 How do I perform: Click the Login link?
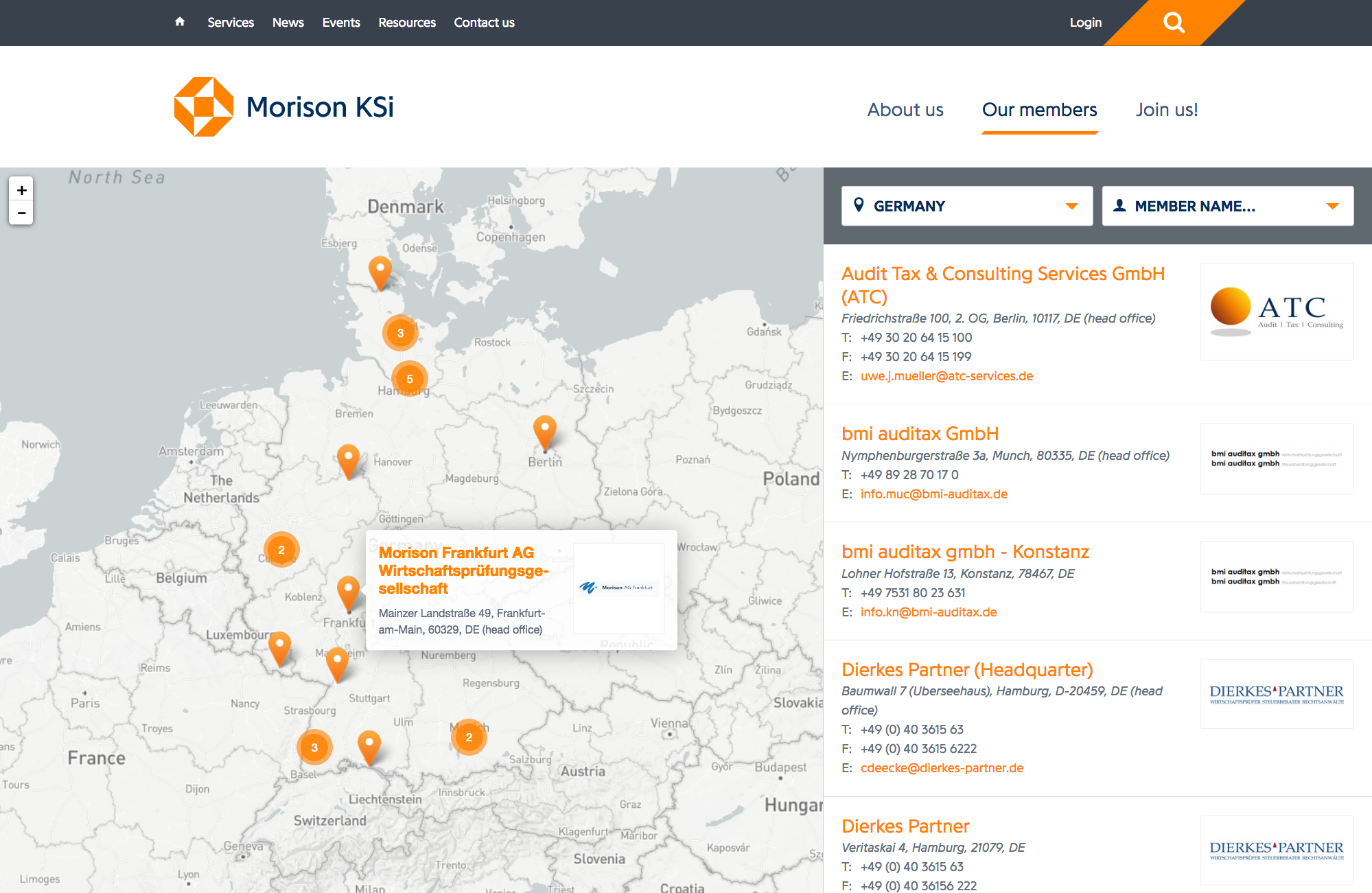(x=1086, y=23)
